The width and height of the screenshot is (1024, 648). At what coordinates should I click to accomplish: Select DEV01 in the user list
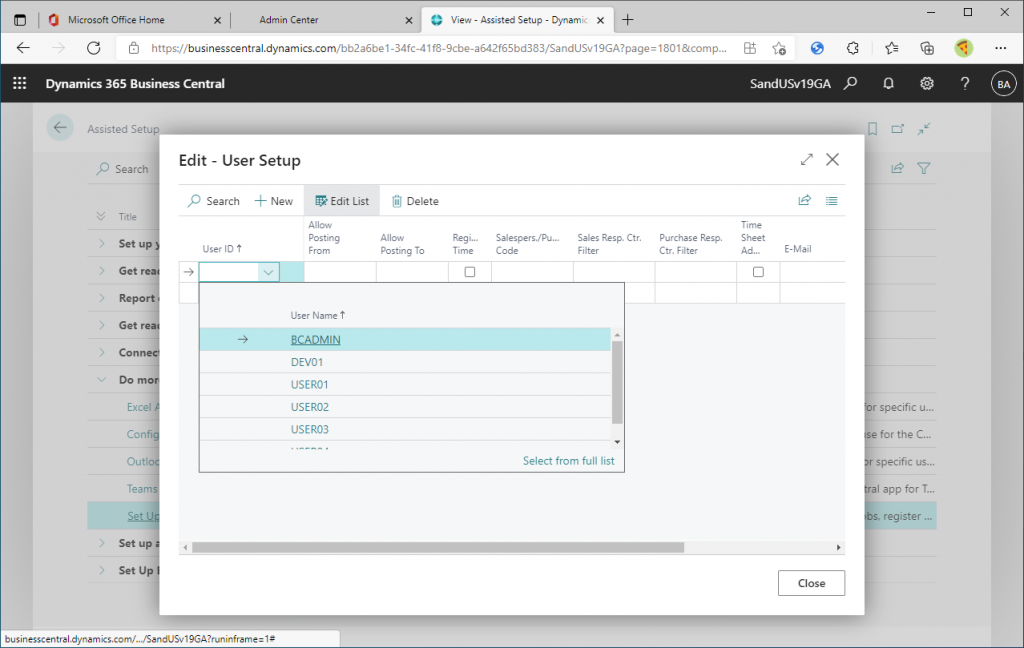[307, 362]
